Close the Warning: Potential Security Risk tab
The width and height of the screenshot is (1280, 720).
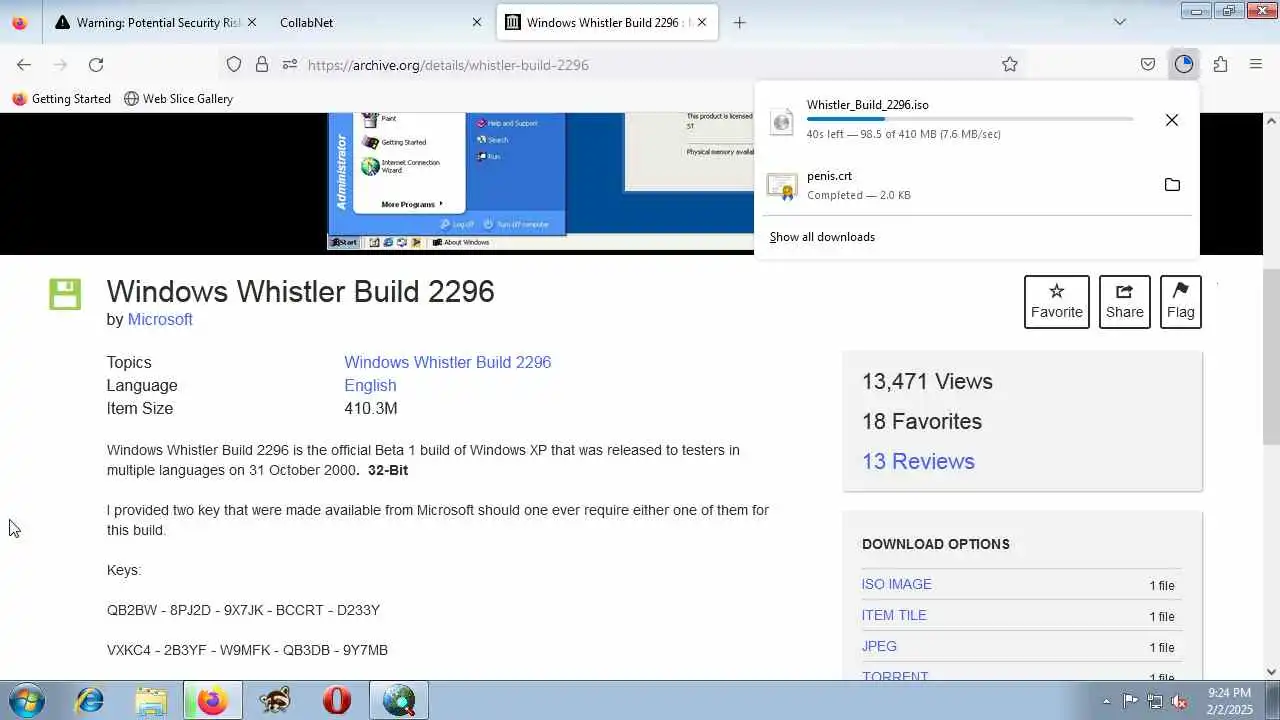[x=252, y=22]
